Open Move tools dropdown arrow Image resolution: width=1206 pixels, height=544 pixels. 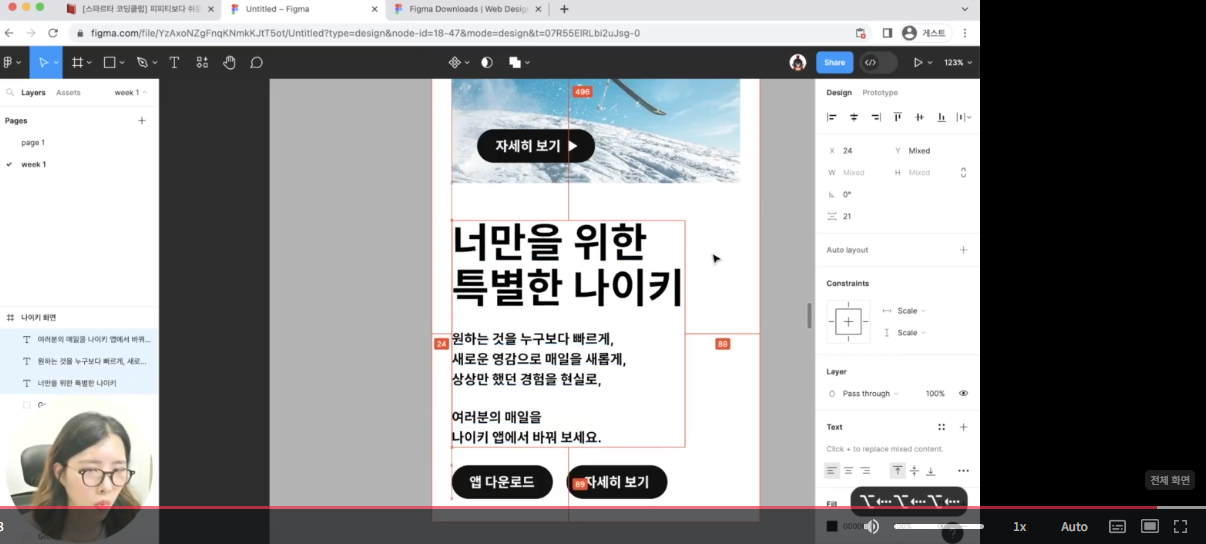pos(56,62)
